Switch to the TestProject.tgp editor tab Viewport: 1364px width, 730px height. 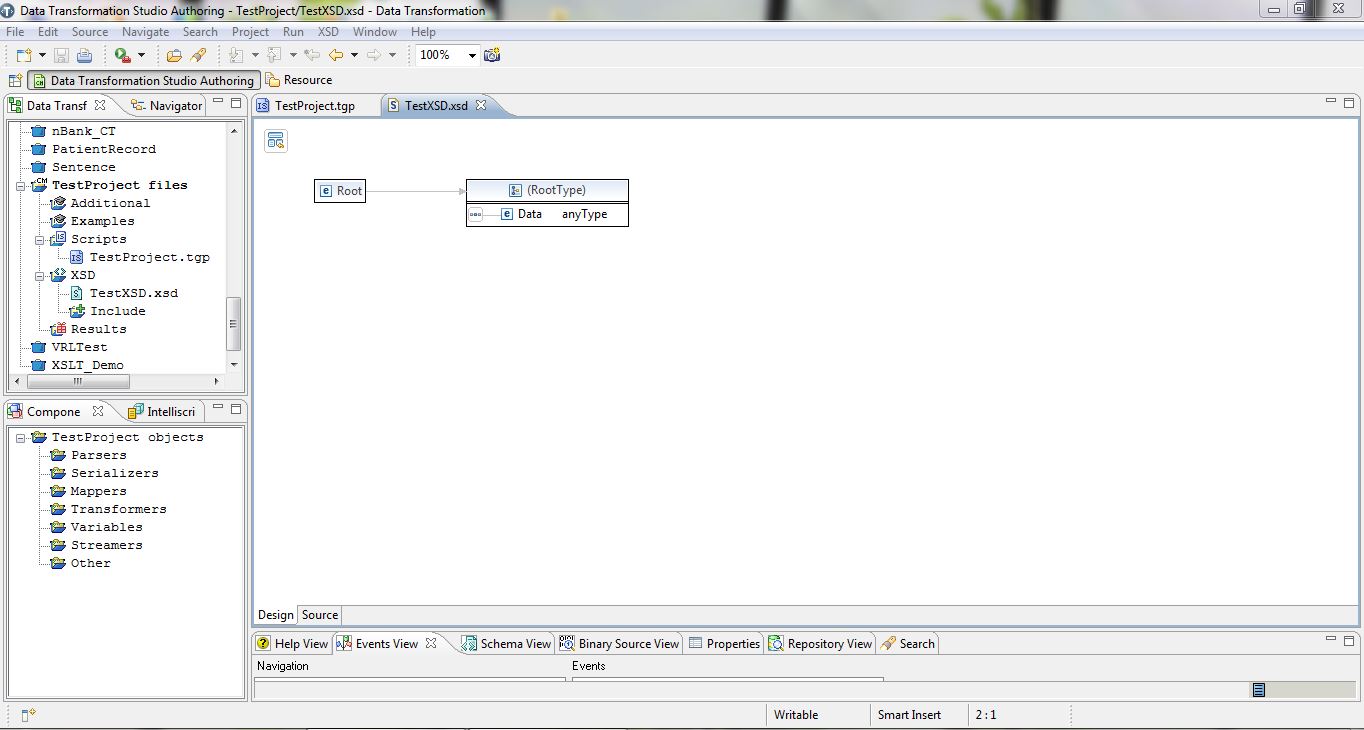tap(314, 106)
